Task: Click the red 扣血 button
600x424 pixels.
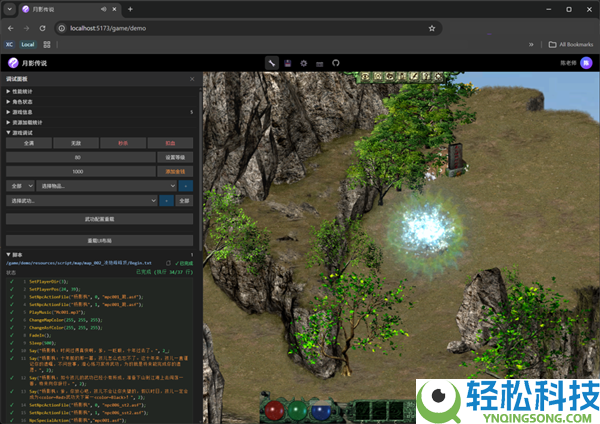Action: click(x=170, y=143)
